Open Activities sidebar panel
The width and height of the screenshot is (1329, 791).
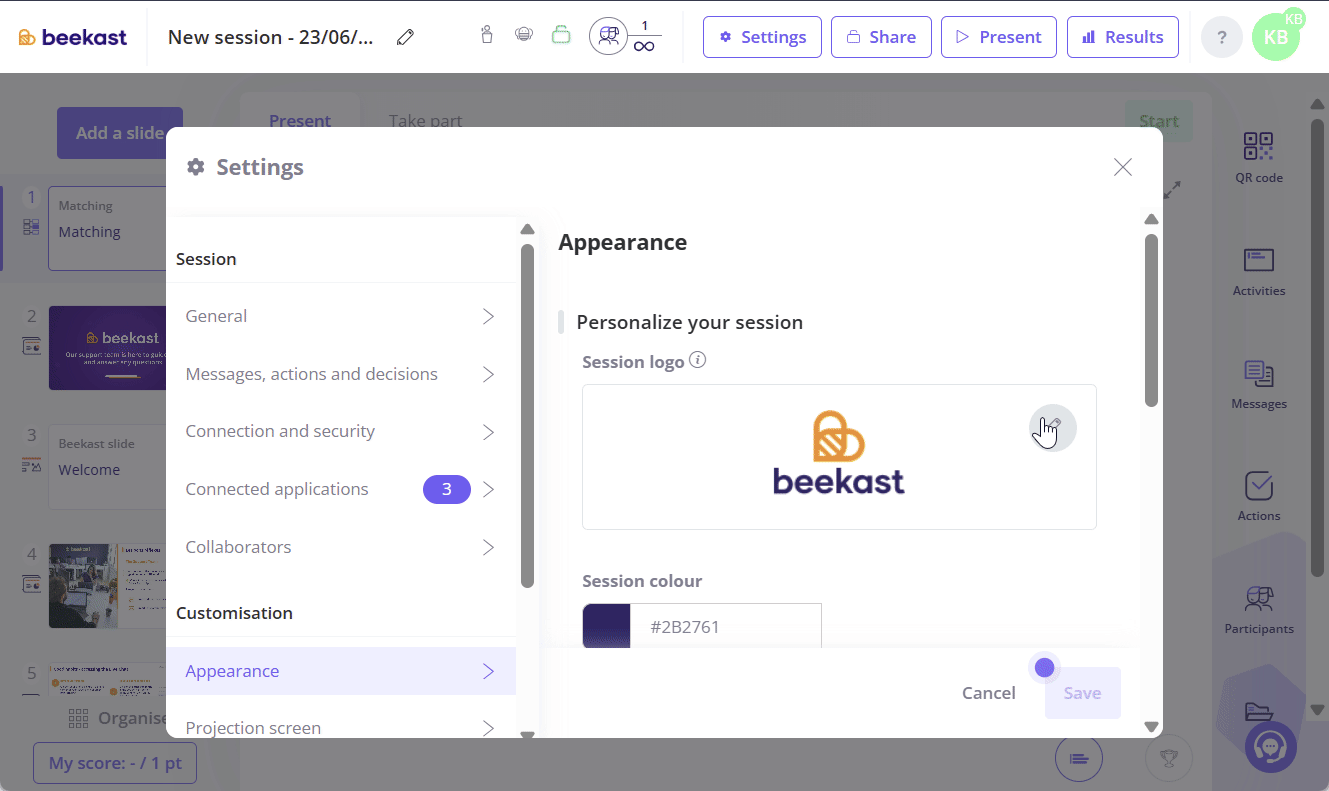click(1259, 272)
